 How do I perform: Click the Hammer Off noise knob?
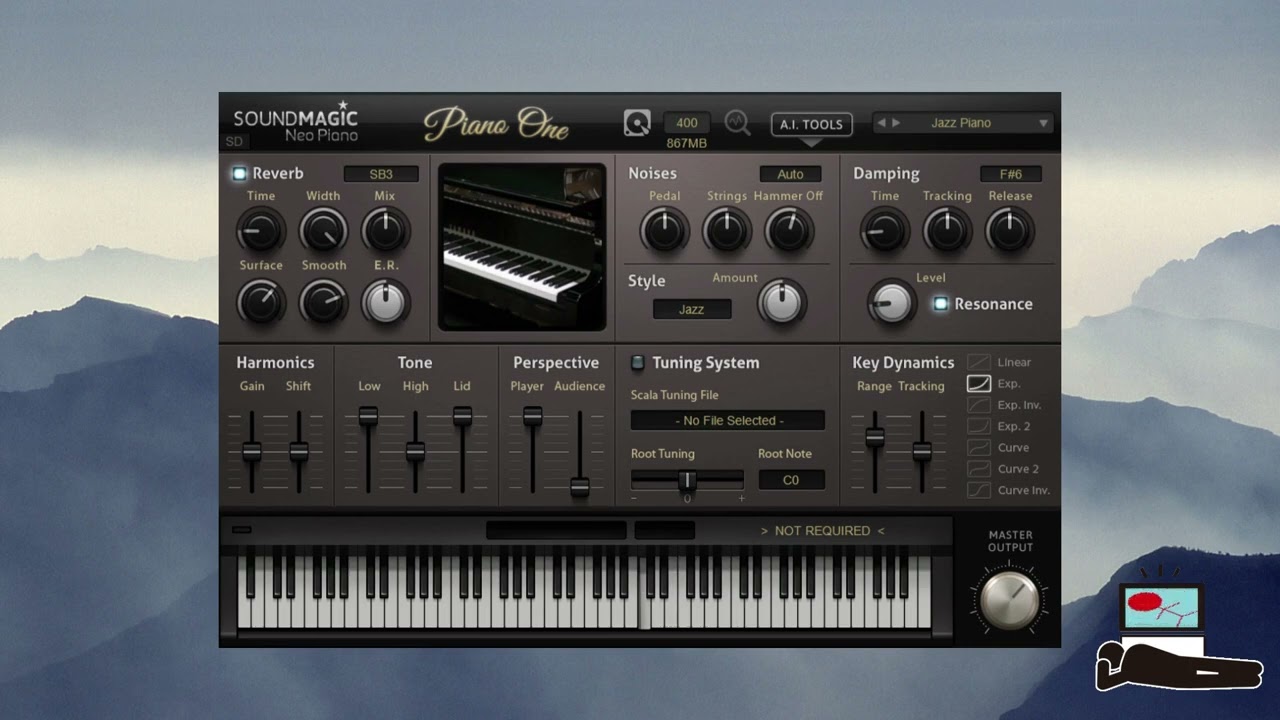coord(789,231)
